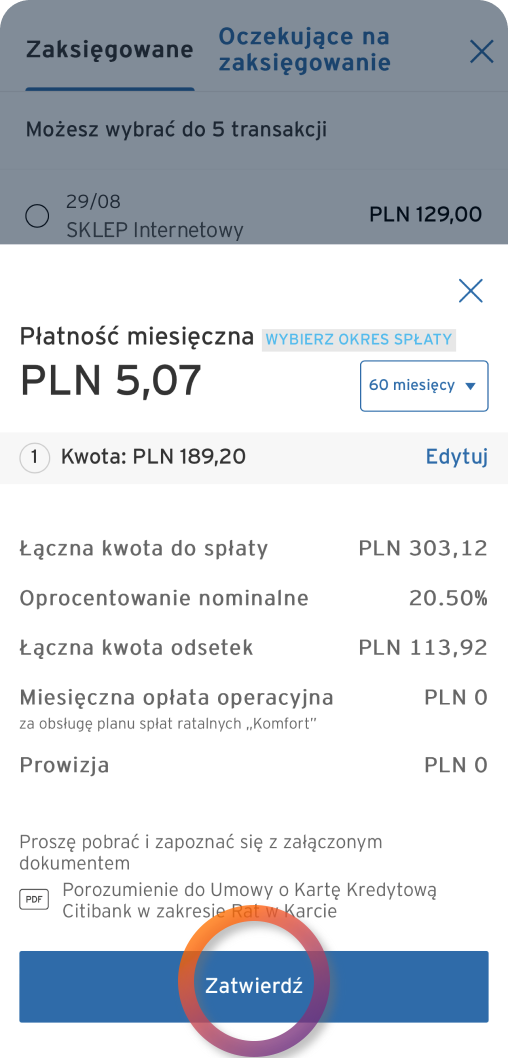Click Edytuj to edit the amount
Viewport: 508px width, 1058px height.
tap(457, 457)
